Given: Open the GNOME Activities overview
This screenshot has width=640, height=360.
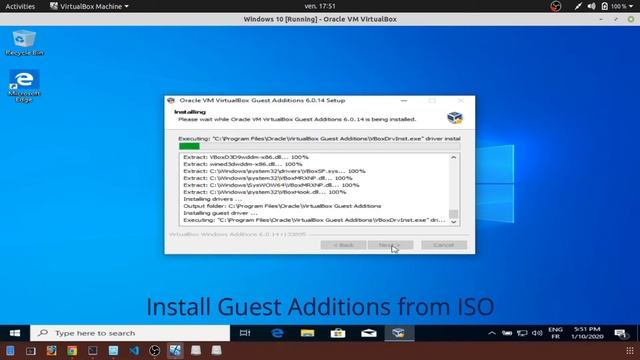Looking at the screenshot, I should point(20,6).
